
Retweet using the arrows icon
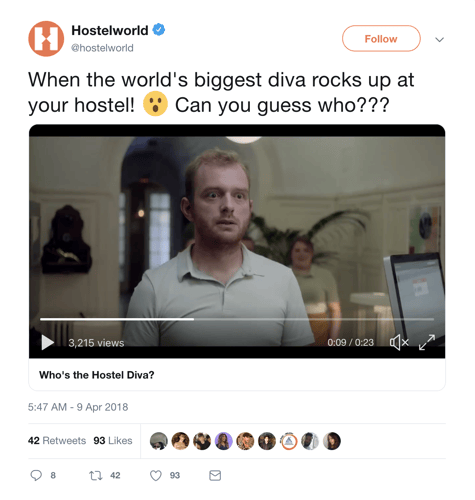click(x=96, y=475)
